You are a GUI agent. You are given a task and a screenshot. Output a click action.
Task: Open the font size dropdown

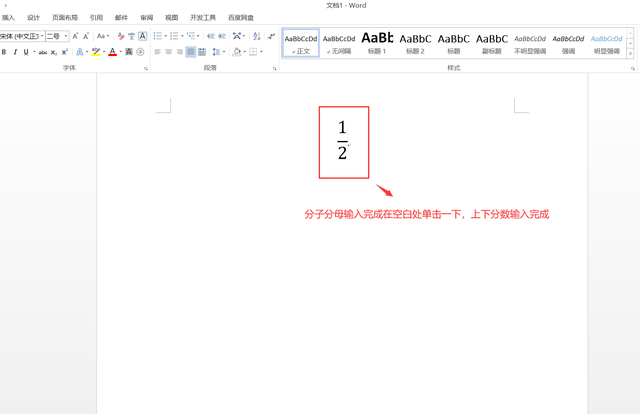pos(65,36)
